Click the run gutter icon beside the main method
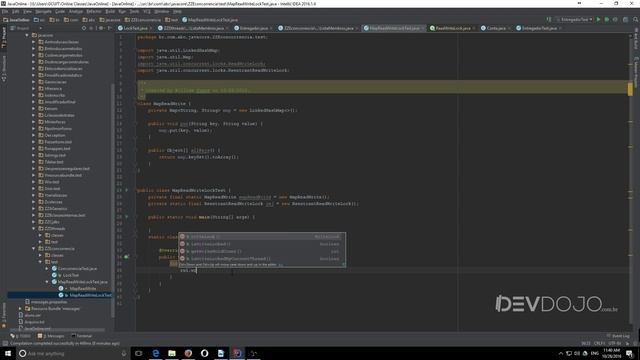The image size is (640, 360). [x=127, y=217]
